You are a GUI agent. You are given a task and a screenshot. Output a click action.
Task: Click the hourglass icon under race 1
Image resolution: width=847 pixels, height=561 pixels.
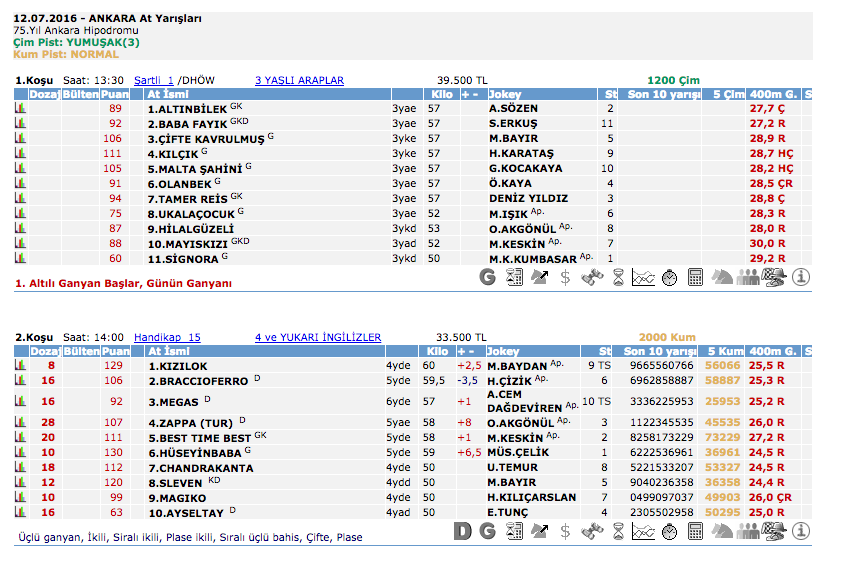[x=618, y=277]
